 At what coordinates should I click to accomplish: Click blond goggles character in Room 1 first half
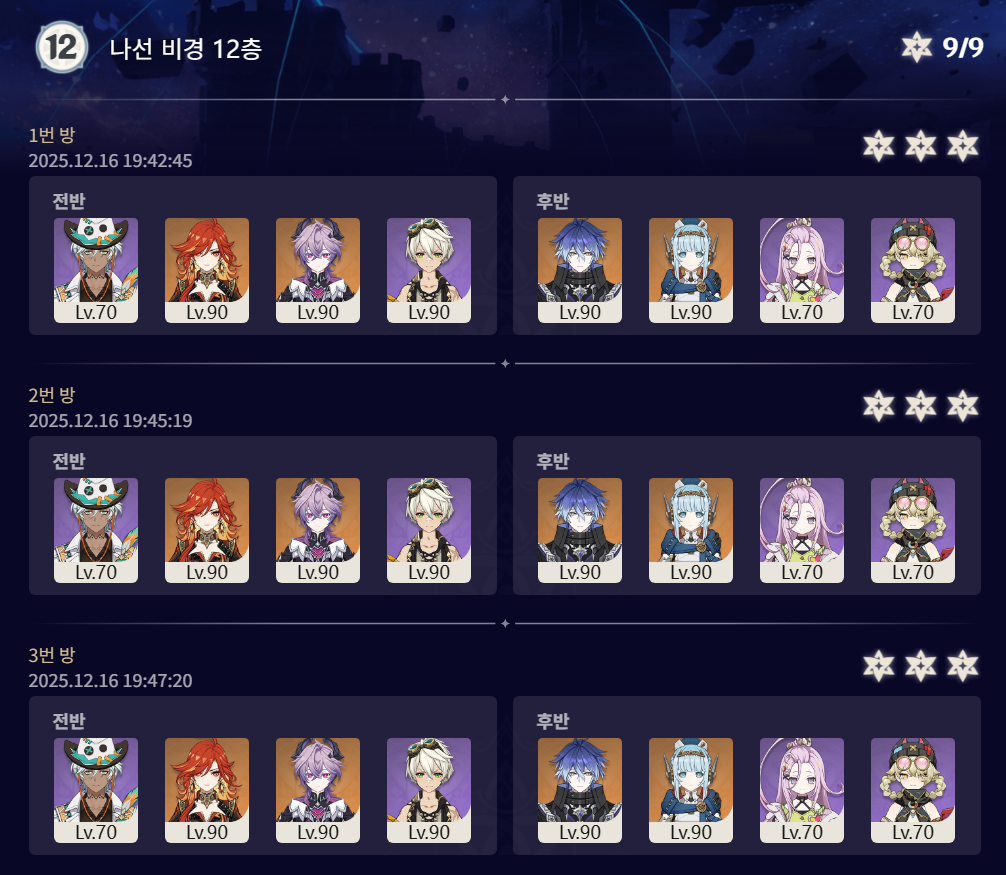pyautogui.click(x=429, y=270)
